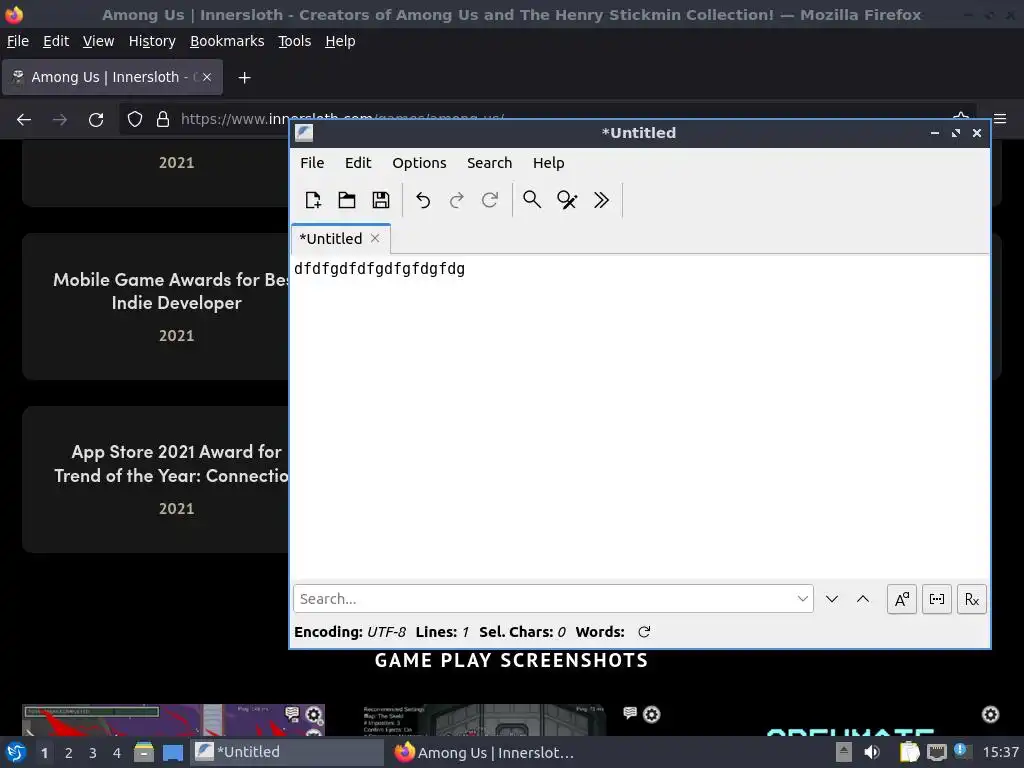Viewport: 1024px width, 768px height.
Task: Open the editor's Help menu
Action: click(x=549, y=163)
